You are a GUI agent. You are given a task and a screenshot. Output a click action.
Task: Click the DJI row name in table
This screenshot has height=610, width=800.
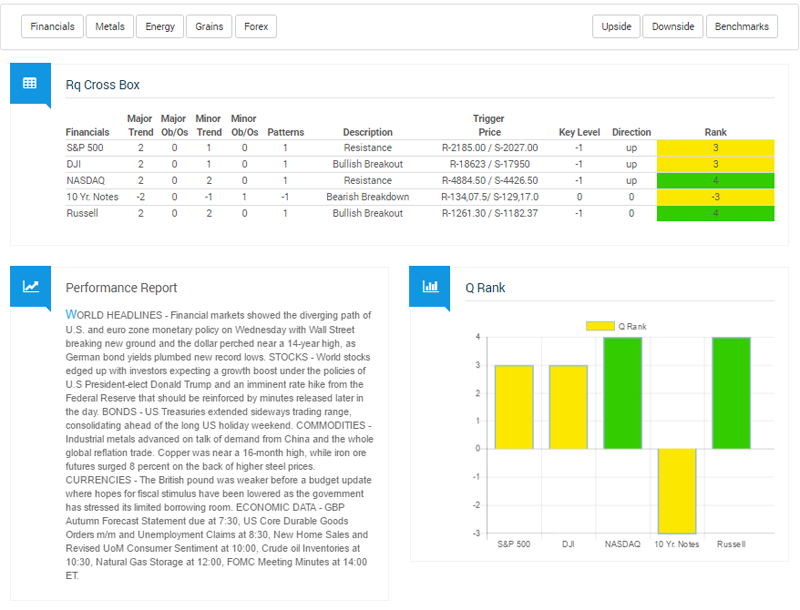point(73,164)
